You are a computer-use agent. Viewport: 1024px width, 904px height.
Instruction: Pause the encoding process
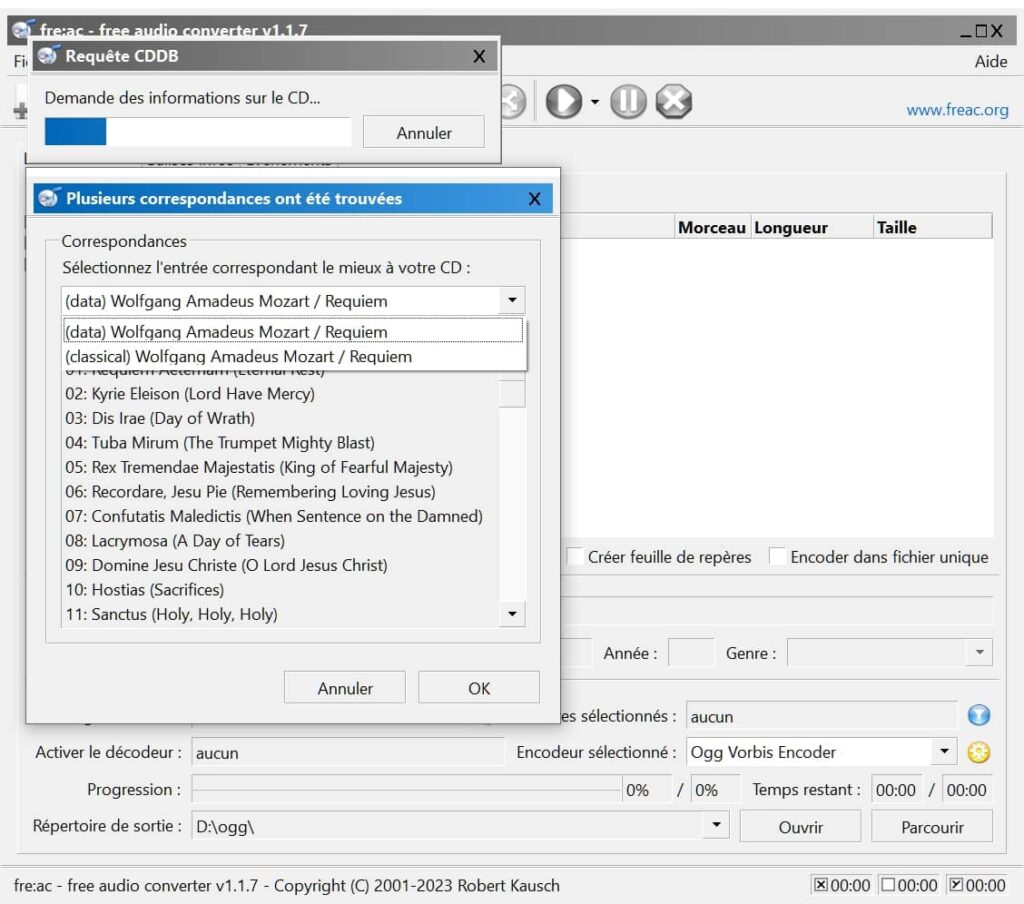click(x=628, y=102)
